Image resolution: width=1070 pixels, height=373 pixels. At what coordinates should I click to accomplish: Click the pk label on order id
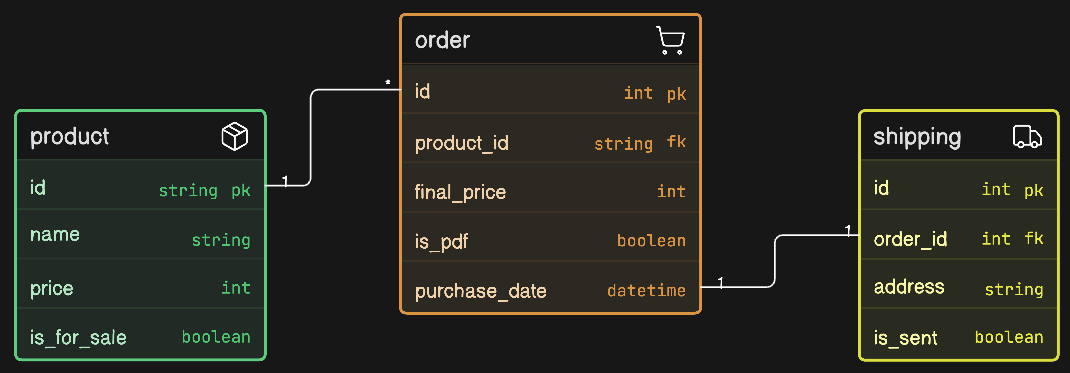pos(676,94)
